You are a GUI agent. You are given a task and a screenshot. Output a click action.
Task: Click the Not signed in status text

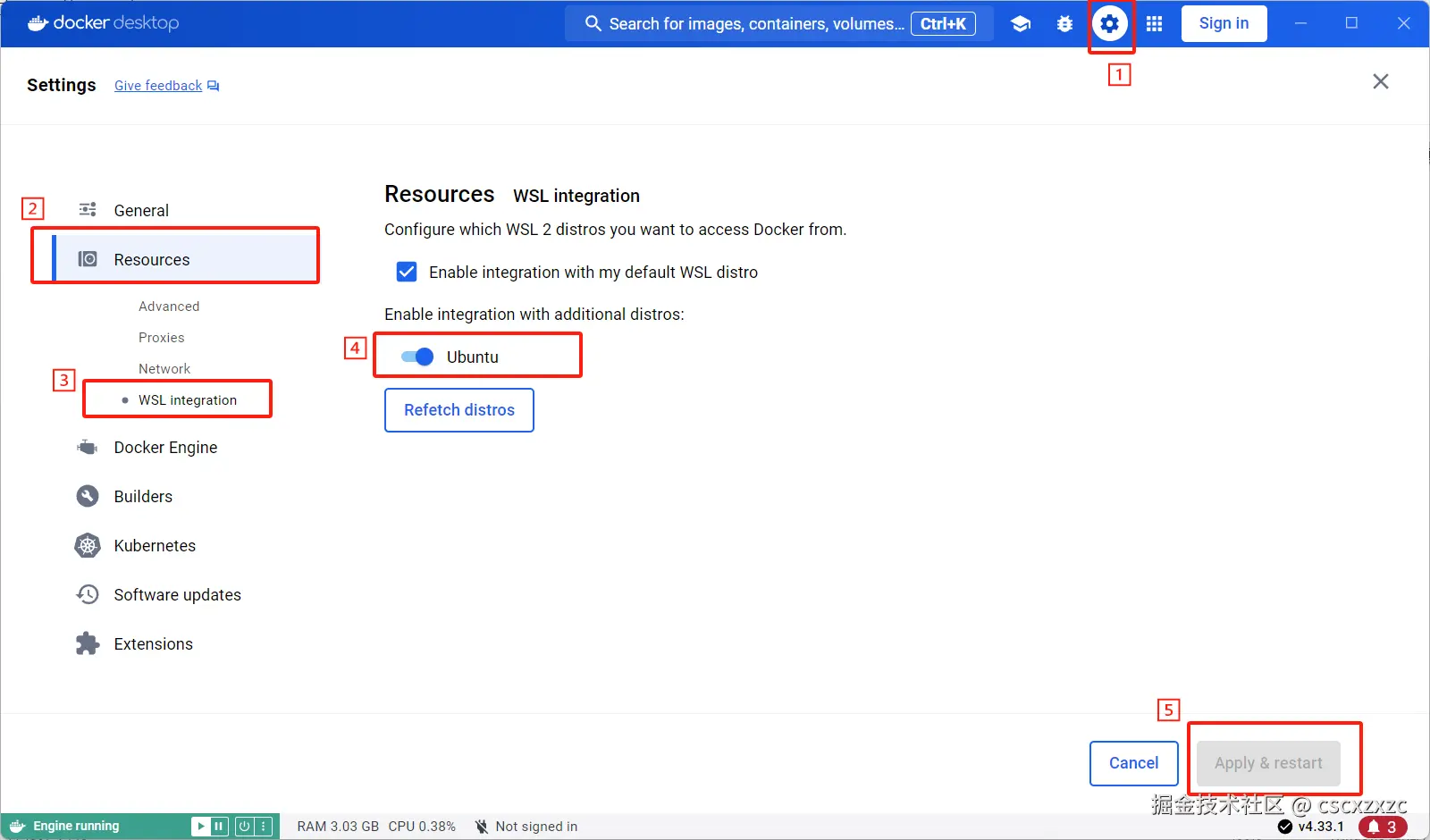pyautogui.click(x=536, y=827)
